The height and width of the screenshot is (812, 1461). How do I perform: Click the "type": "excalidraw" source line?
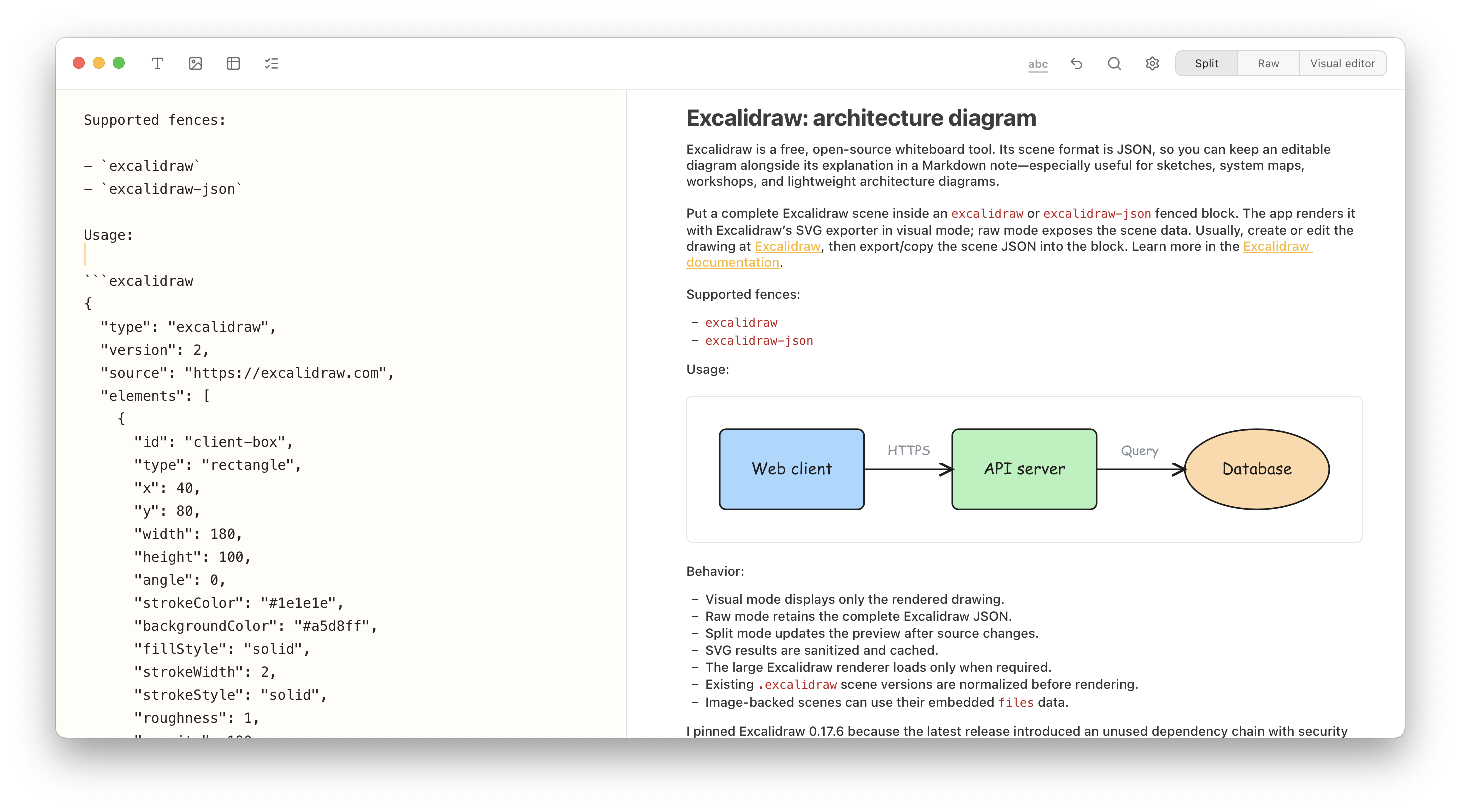click(x=188, y=327)
